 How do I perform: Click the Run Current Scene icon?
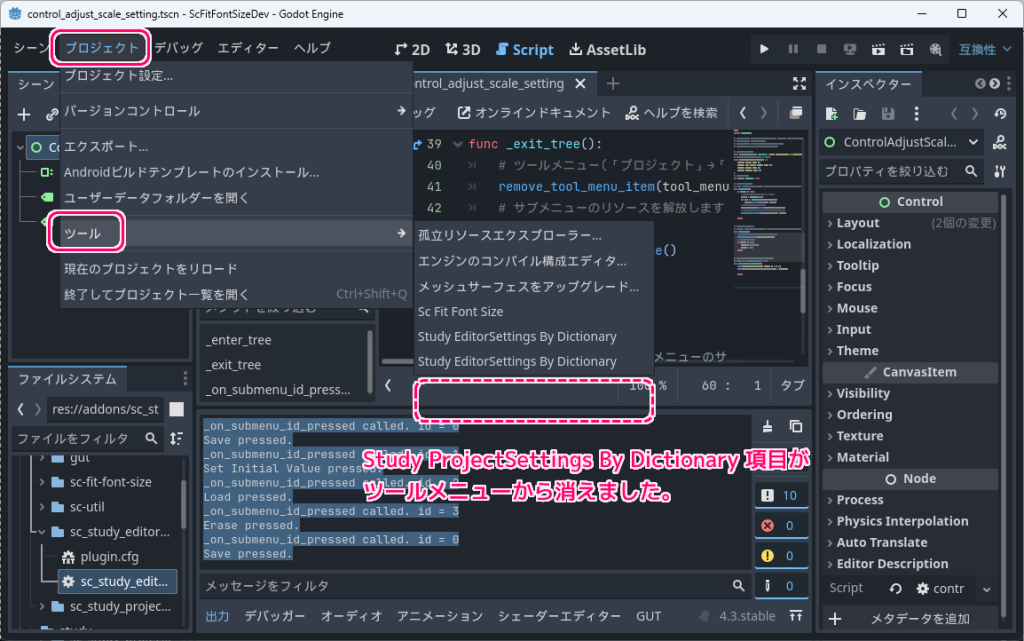tap(879, 48)
